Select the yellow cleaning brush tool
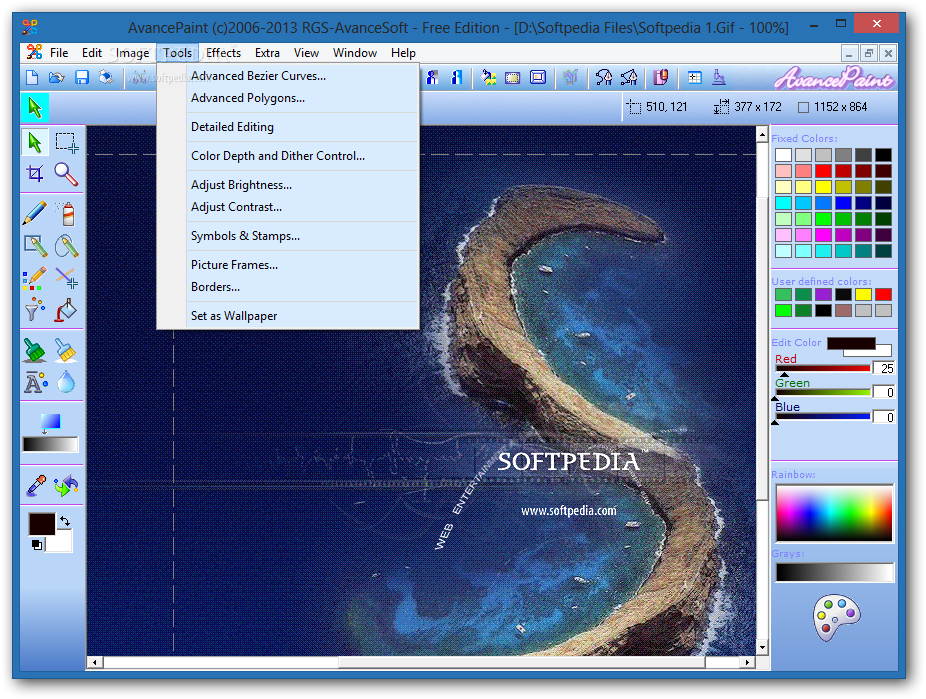Image resolution: width=926 pixels, height=699 pixels. tap(66, 350)
